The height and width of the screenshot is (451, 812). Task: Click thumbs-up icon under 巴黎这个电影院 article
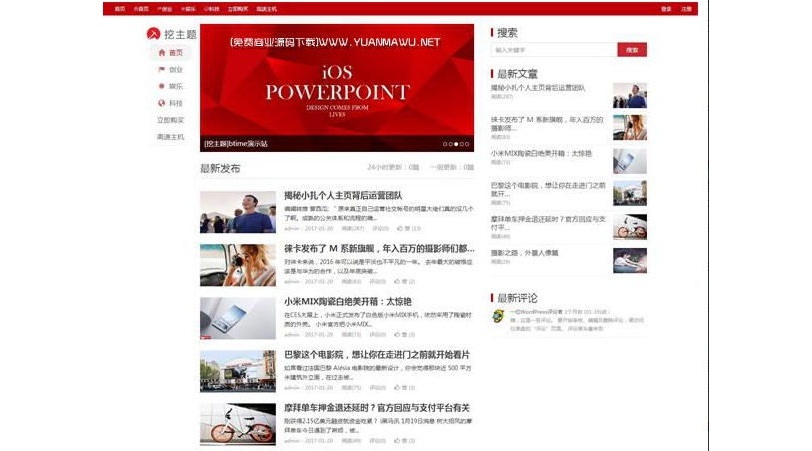pyautogui.click(x=397, y=387)
